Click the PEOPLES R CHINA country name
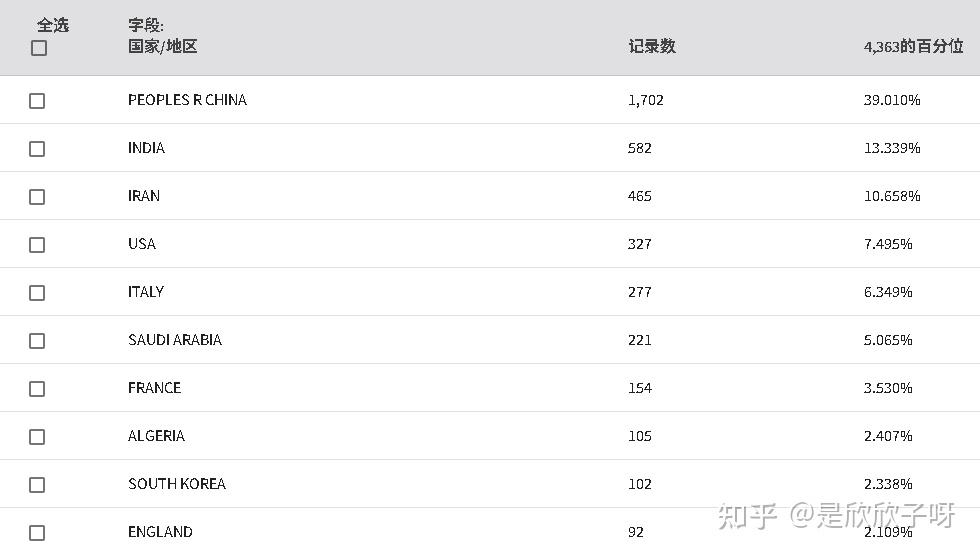Viewport: 980px width, 555px height. click(188, 100)
